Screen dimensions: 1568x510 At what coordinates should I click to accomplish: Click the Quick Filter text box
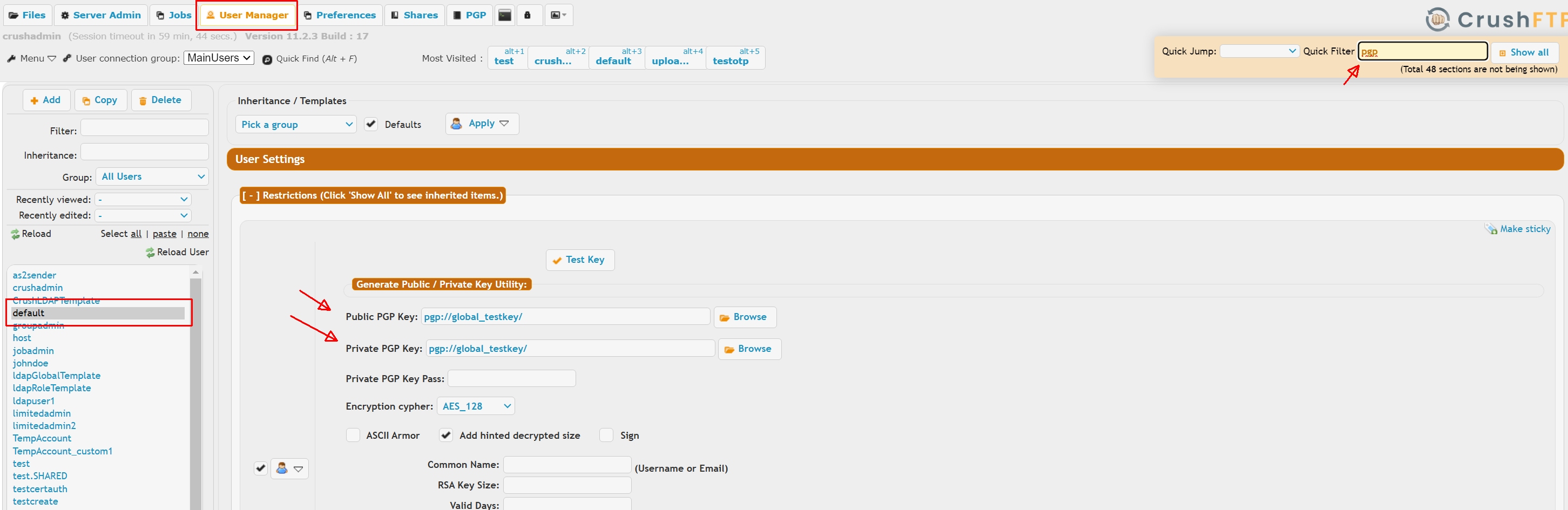click(x=1423, y=51)
